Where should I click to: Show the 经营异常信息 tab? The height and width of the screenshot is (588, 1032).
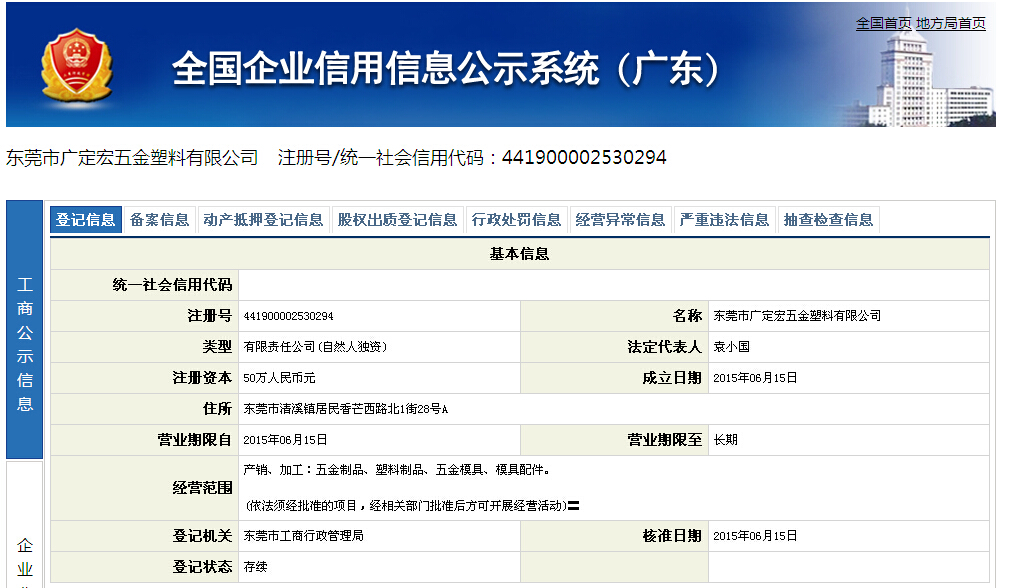coord(621,220)
